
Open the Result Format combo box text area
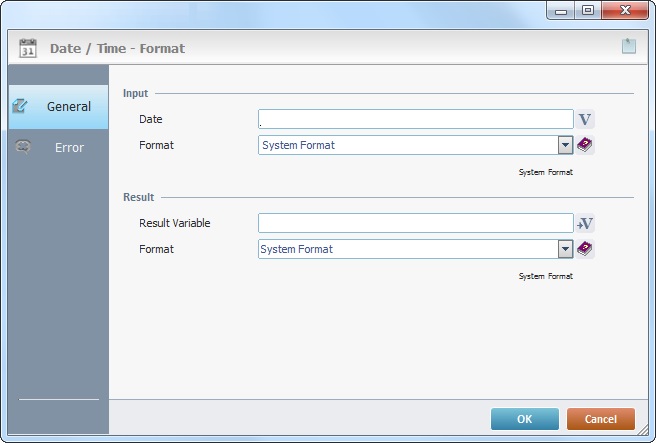tap(407, 249)
